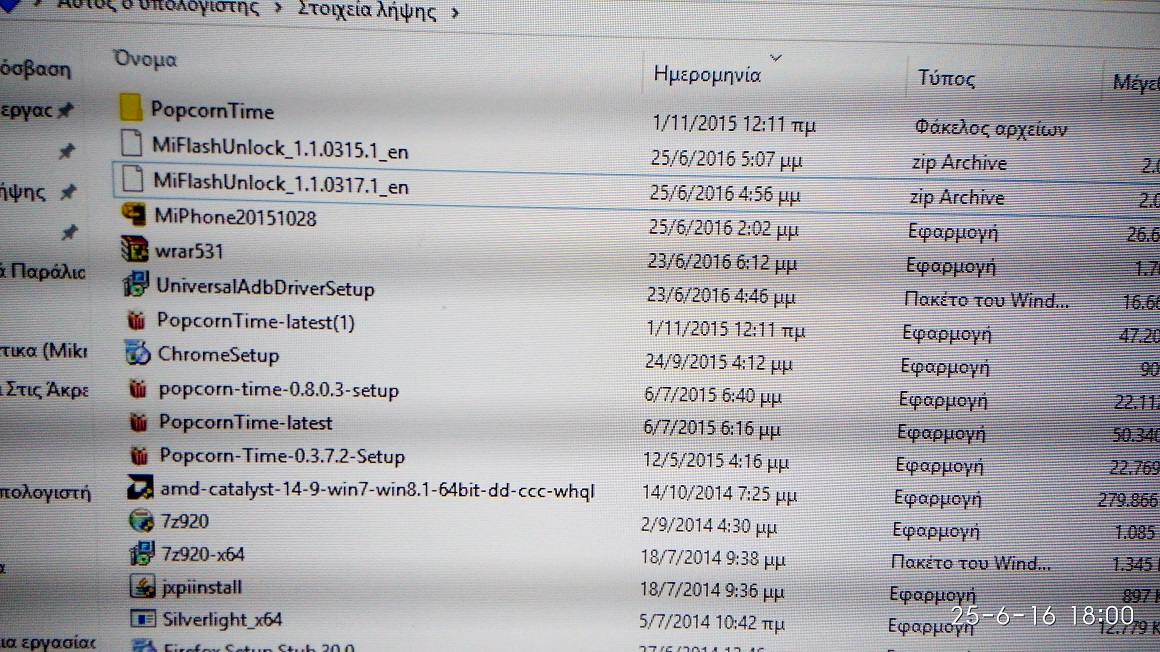This screenshot has width=1160, height=652.
Task: Sort by the Ημερομηνία column header
Action: (707, 75)
